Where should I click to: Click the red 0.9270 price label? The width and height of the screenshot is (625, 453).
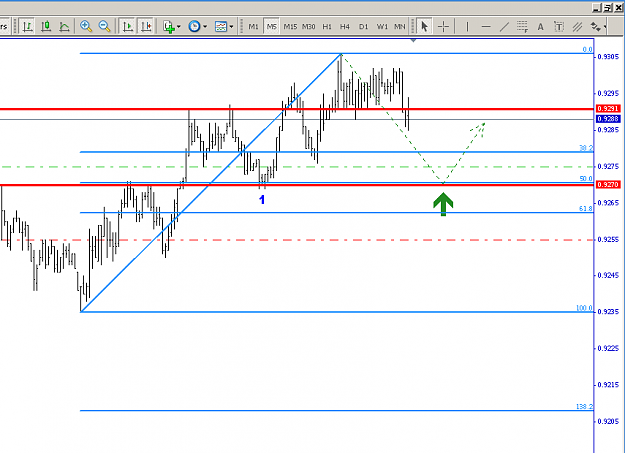(608, 185)
